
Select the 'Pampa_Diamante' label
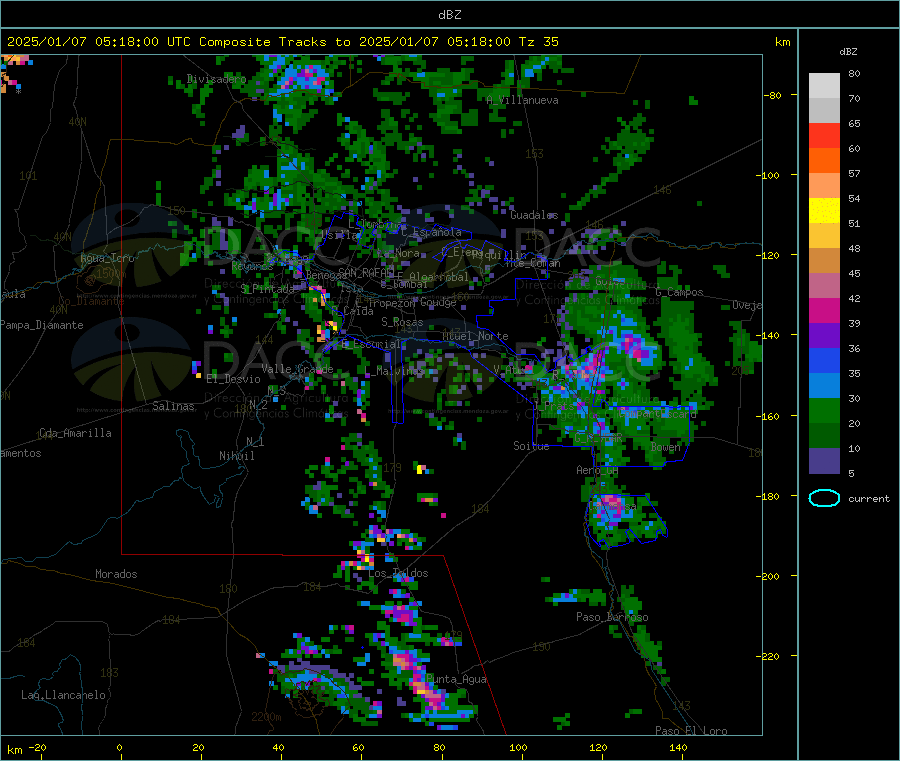[42, 325]
